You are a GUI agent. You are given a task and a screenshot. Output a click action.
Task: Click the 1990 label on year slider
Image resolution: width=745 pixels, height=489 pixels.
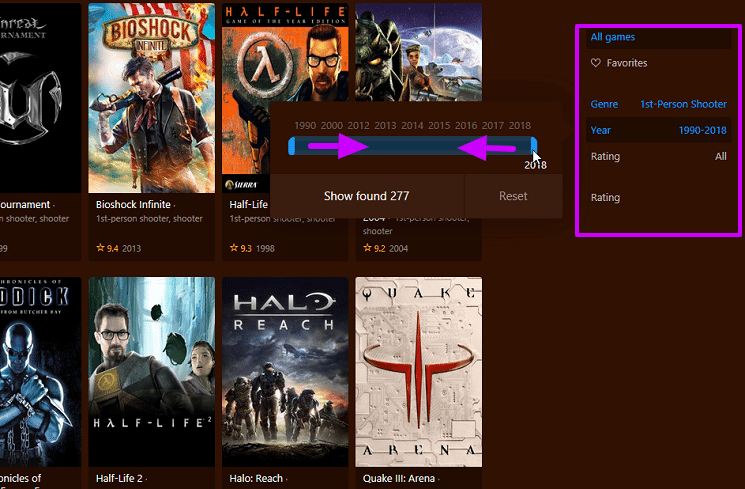(x=305, y=125)
